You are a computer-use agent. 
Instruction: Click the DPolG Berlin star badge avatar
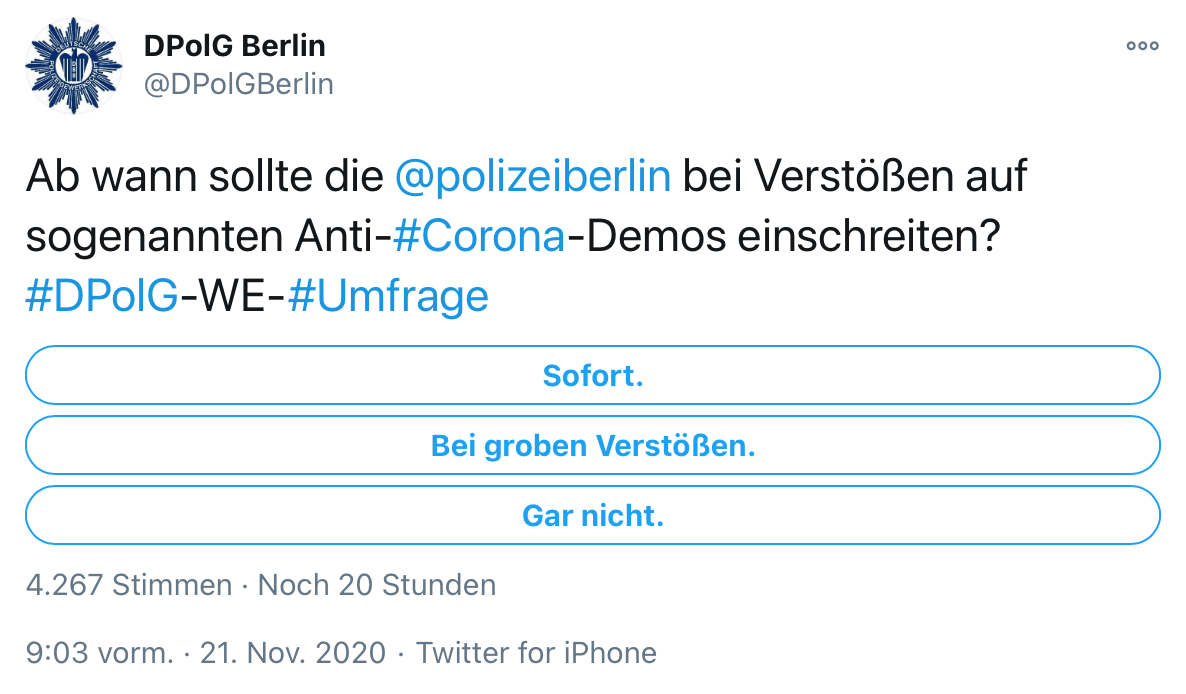coord(73,66)
